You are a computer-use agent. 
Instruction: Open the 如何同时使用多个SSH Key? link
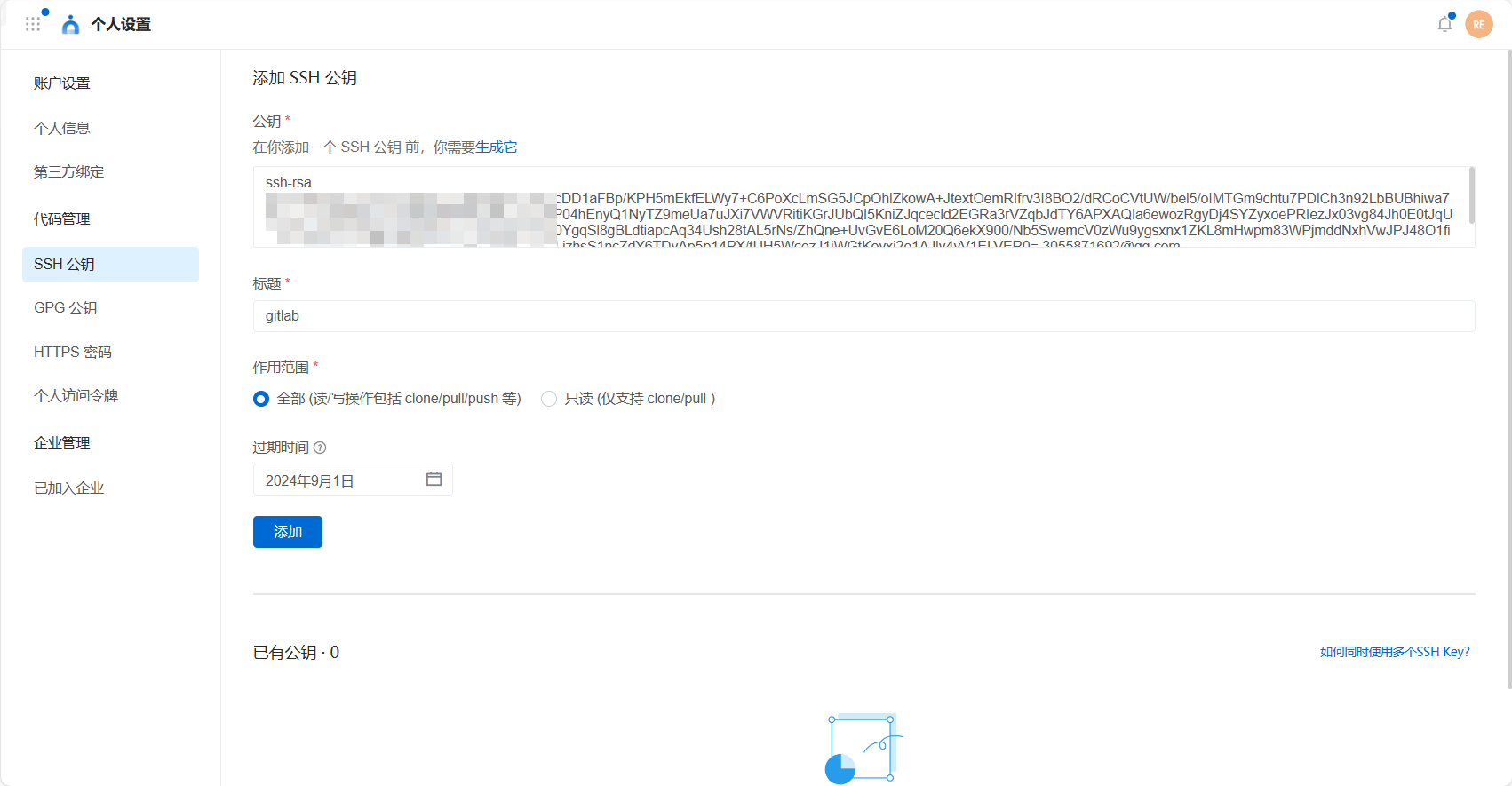[1395, 652]
